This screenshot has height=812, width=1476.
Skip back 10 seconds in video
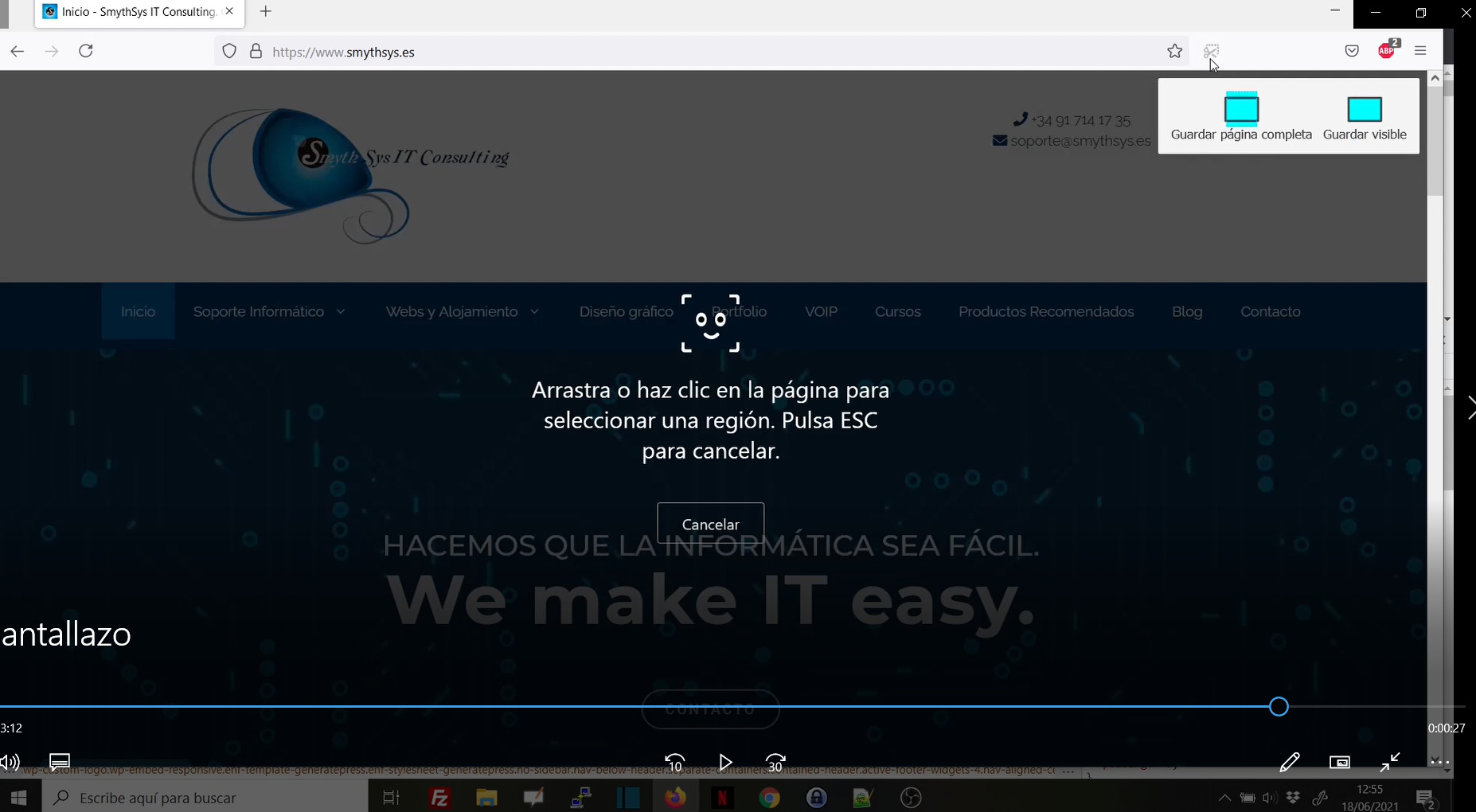coord(674,763)
